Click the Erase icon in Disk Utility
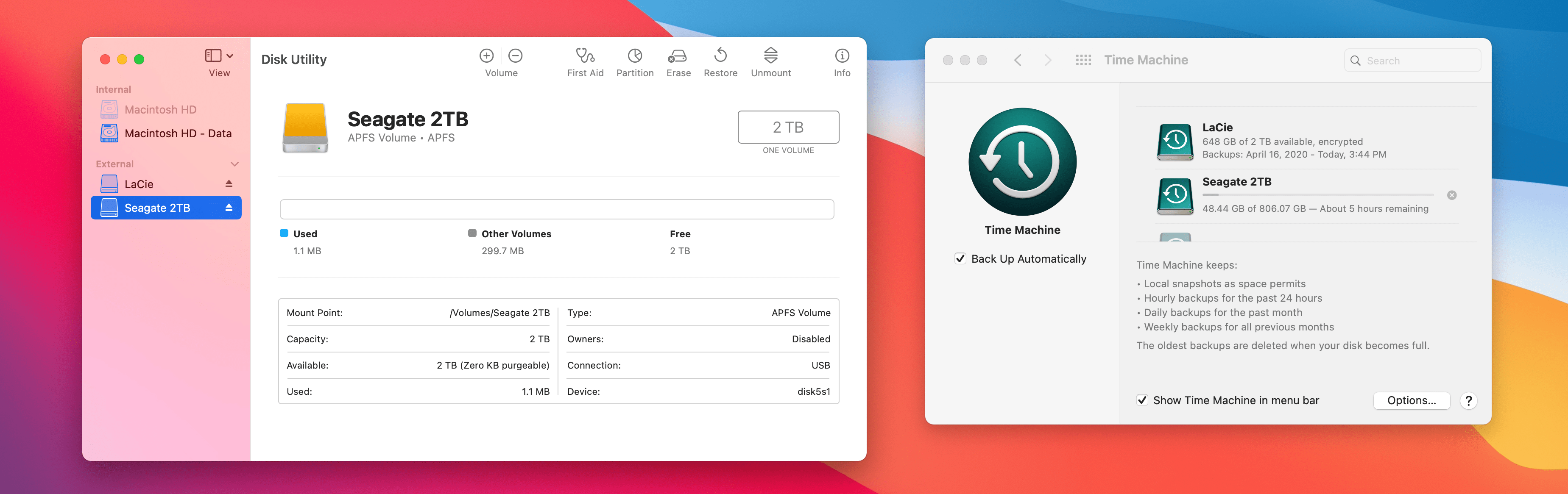The height and width of the screenshot is (494, 1568). (678, 60)
